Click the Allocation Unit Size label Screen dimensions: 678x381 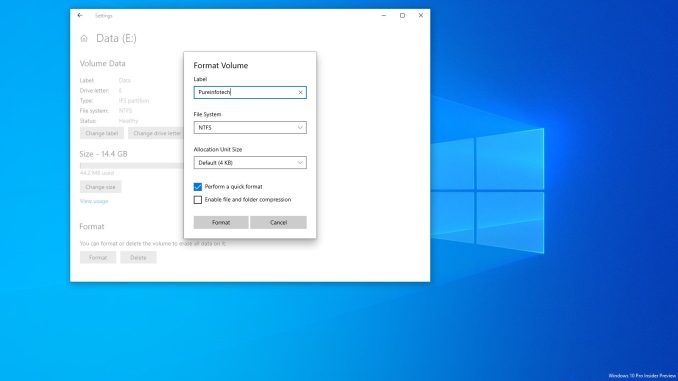coord(218,149)
